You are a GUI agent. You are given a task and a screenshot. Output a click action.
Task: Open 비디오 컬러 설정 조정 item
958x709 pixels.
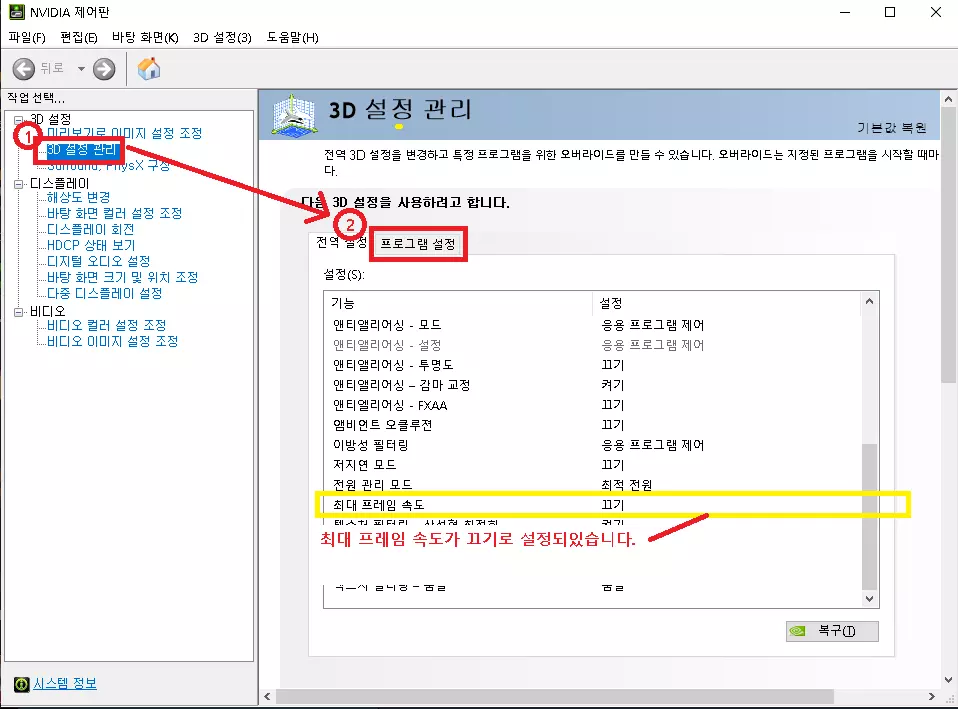(x=106, y=325)
